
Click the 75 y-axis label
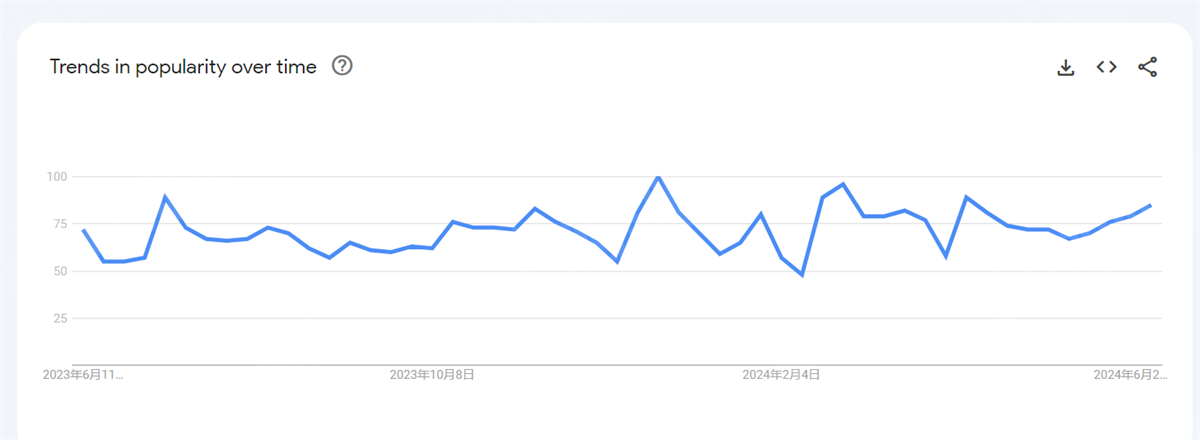point(59,224)
